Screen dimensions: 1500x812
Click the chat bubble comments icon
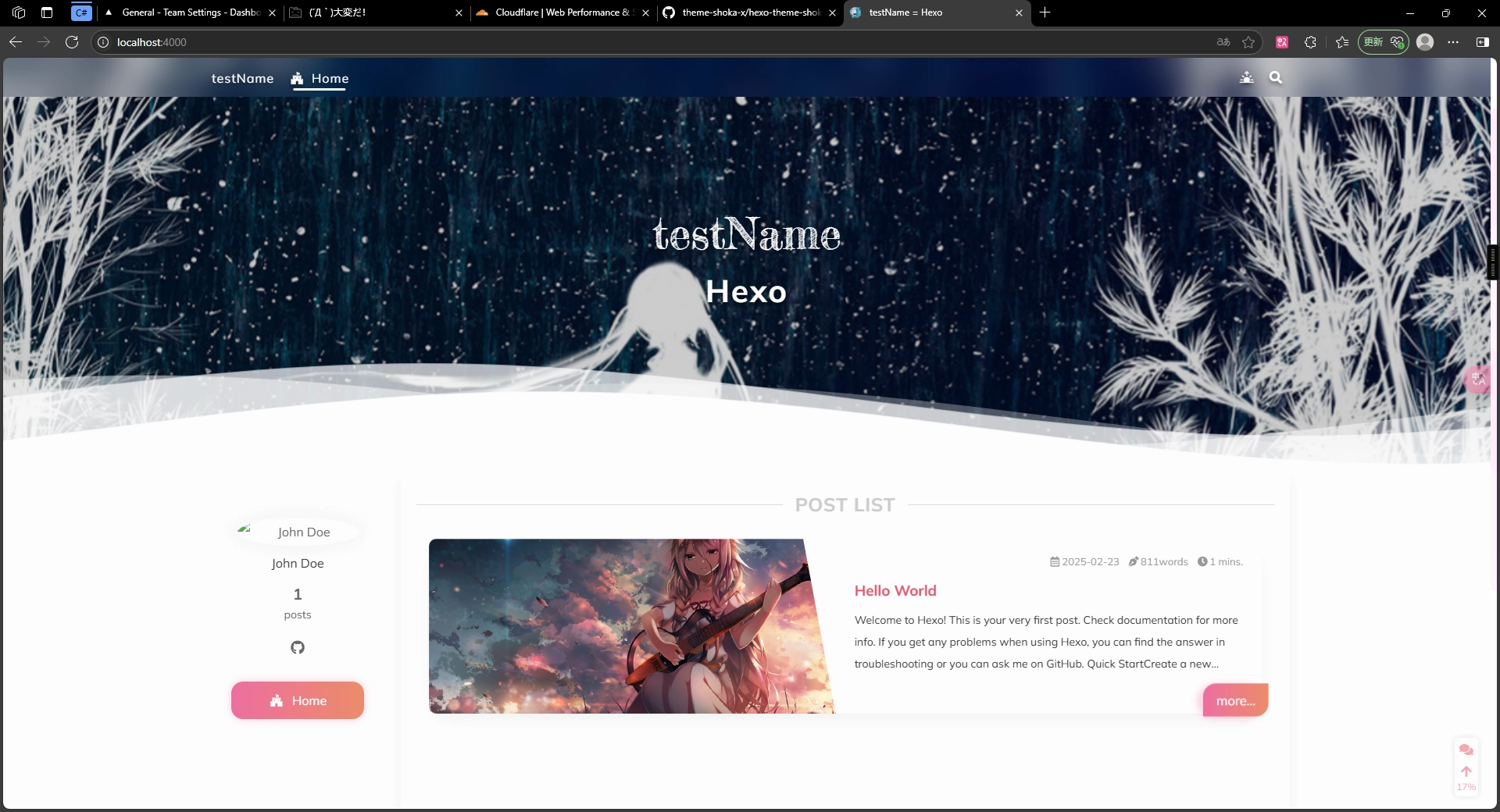click(1466, 750)
